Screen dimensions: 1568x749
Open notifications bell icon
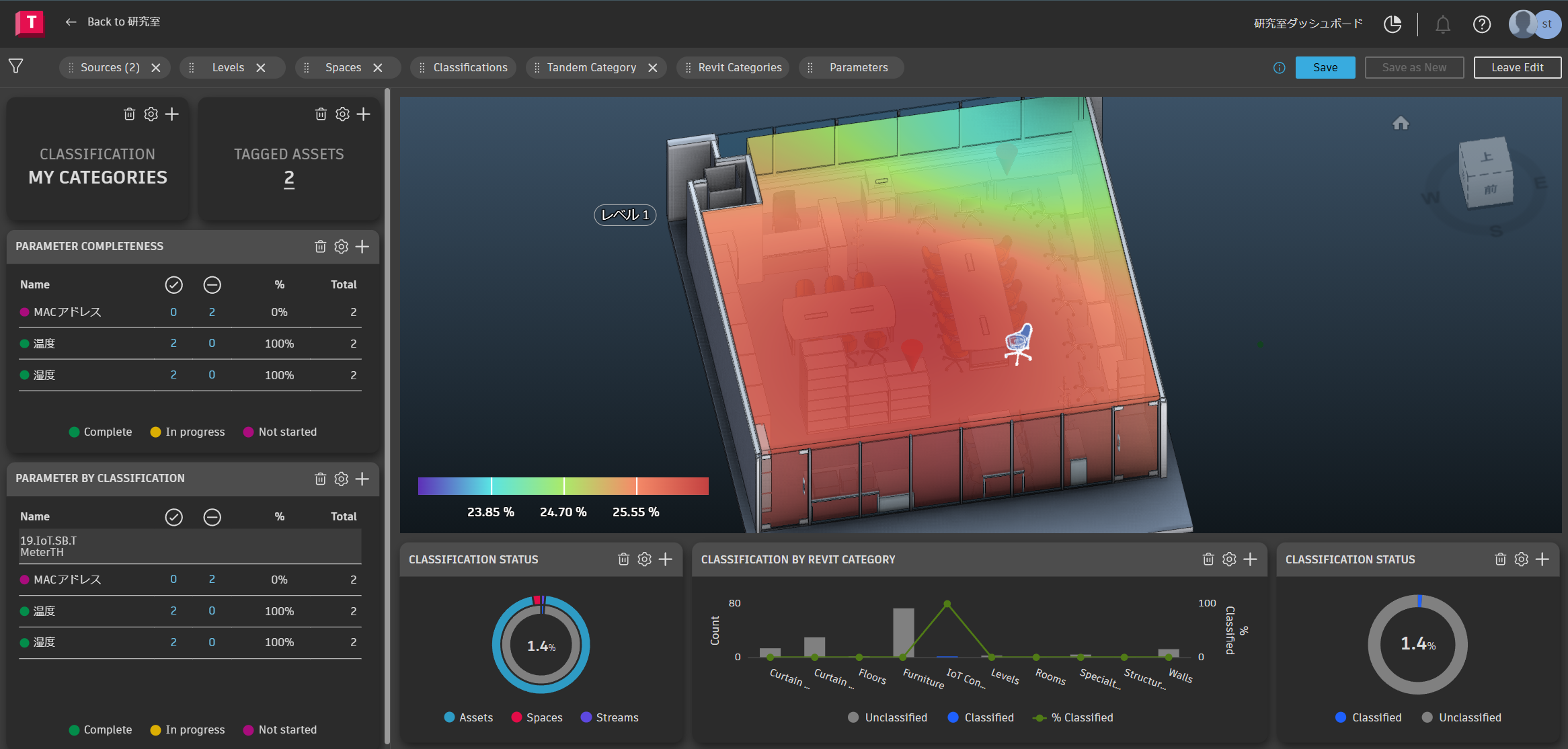pyautogui.click(x=1442, y=25)
